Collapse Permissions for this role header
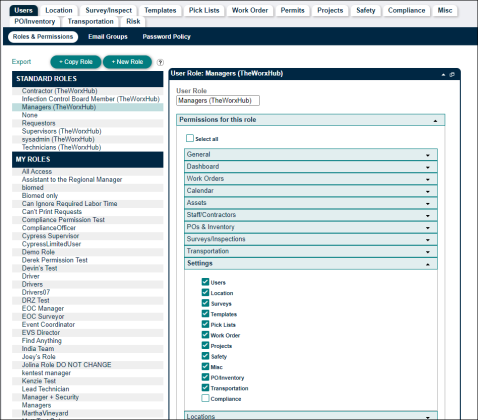This screenshot has height=420, width=478. (310, 120)
